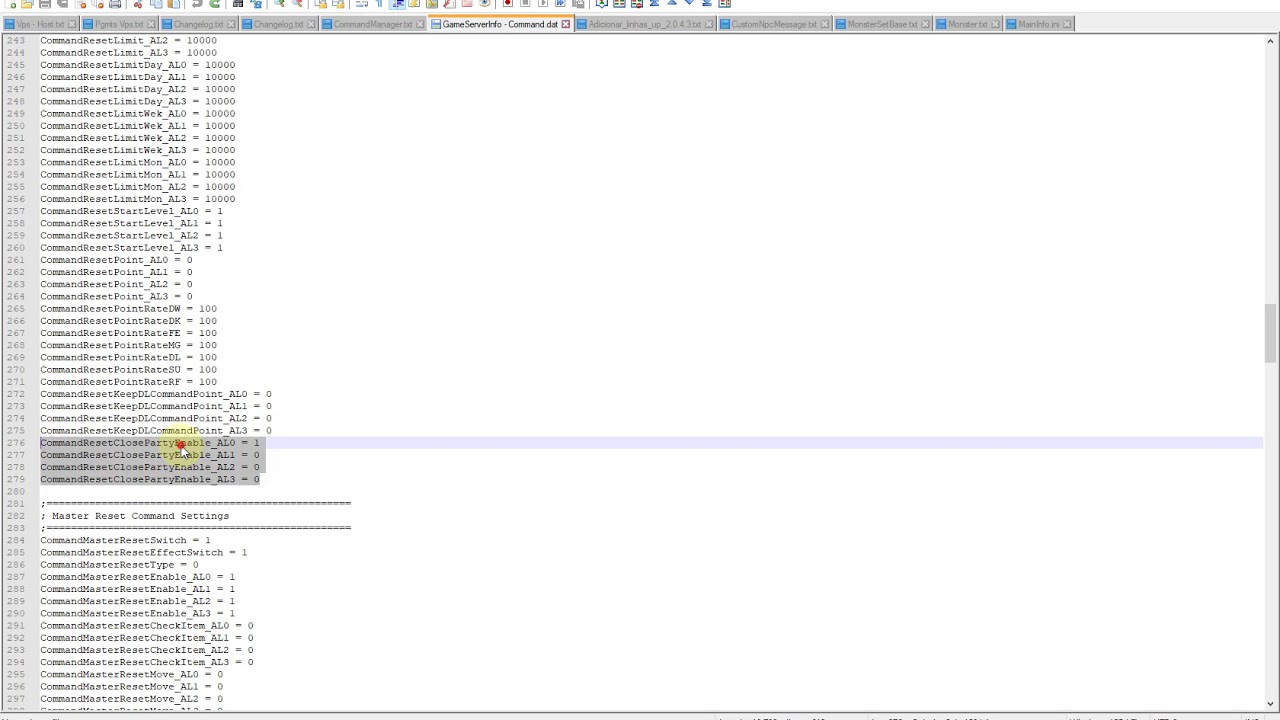Activate the GameServerInfo - Command.dat tab
The image size is (1280, 720).
click(x=499, y=24)
